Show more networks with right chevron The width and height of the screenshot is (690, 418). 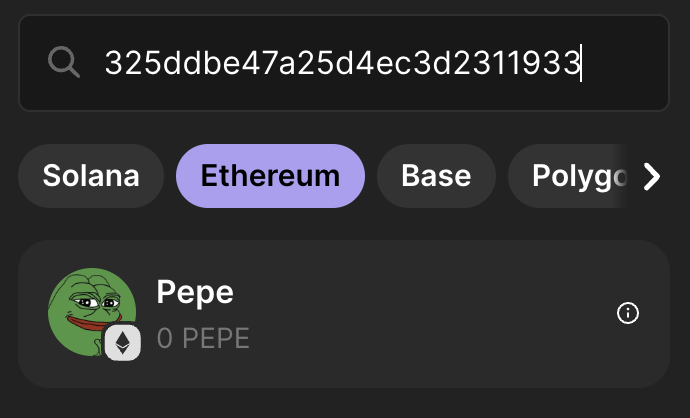coord(652,176)
